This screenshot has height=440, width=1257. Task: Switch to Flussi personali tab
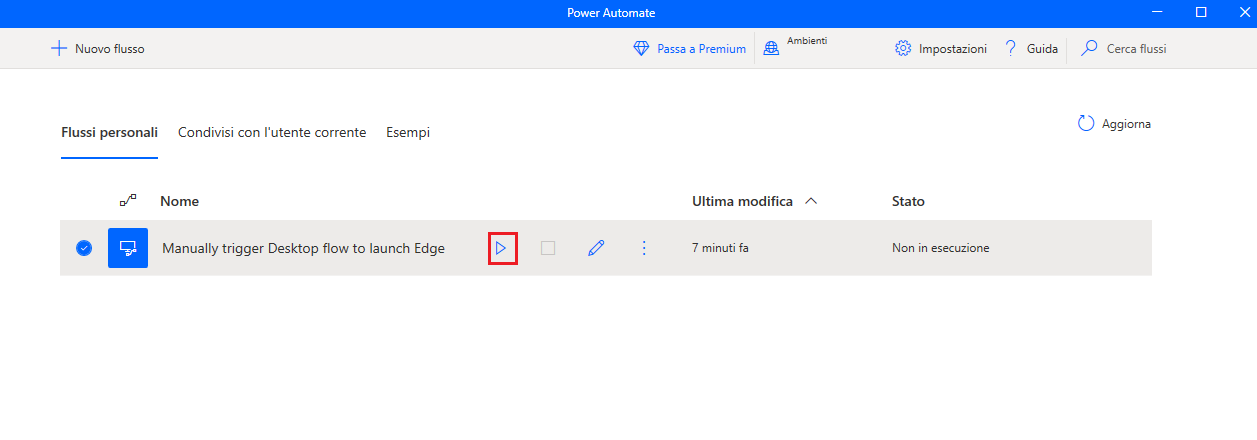coord(109,132)
